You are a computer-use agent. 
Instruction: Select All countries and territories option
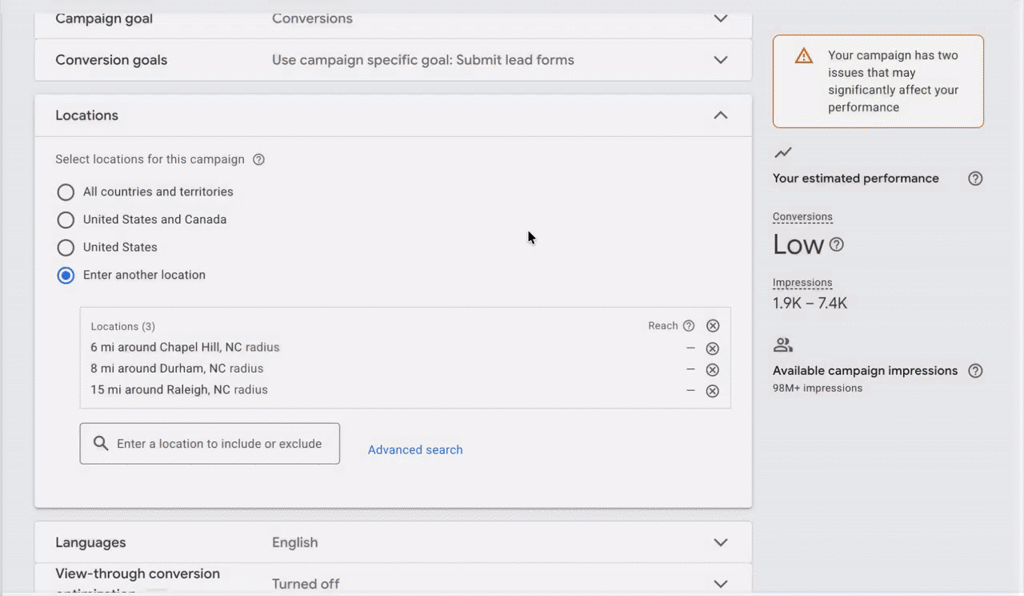(66, 192)
